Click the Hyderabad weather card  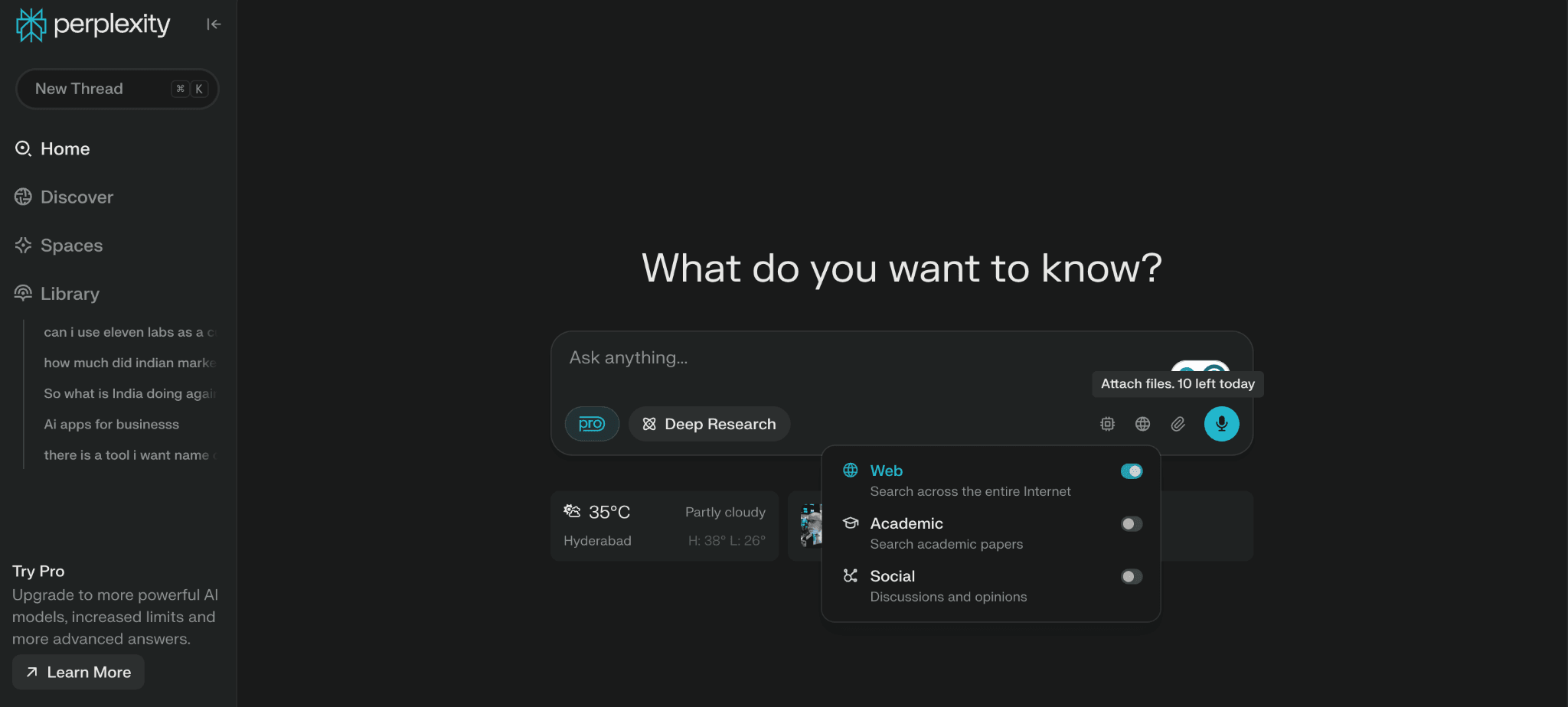(x=665, y=525)
